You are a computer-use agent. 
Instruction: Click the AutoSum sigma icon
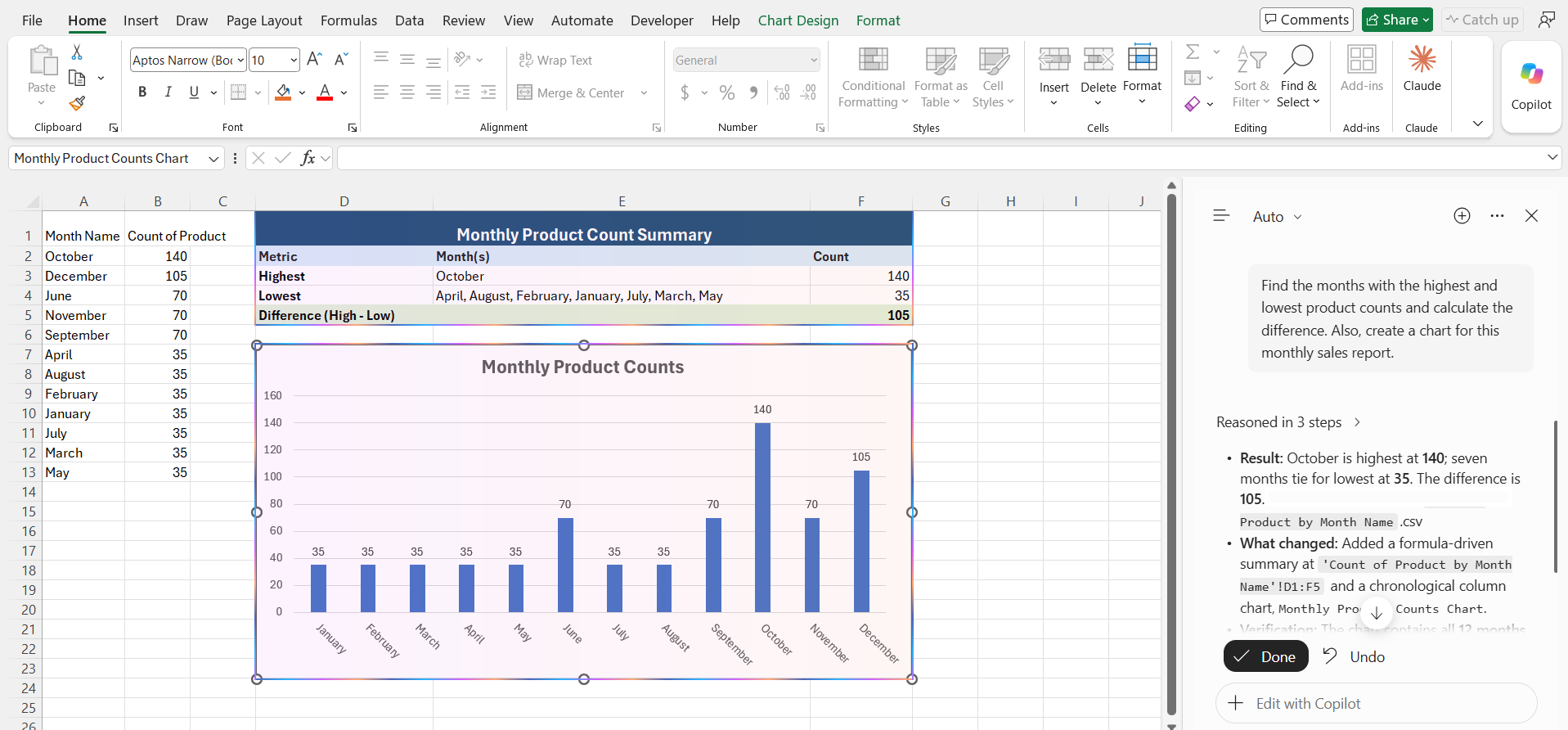tap(1193, 52)
